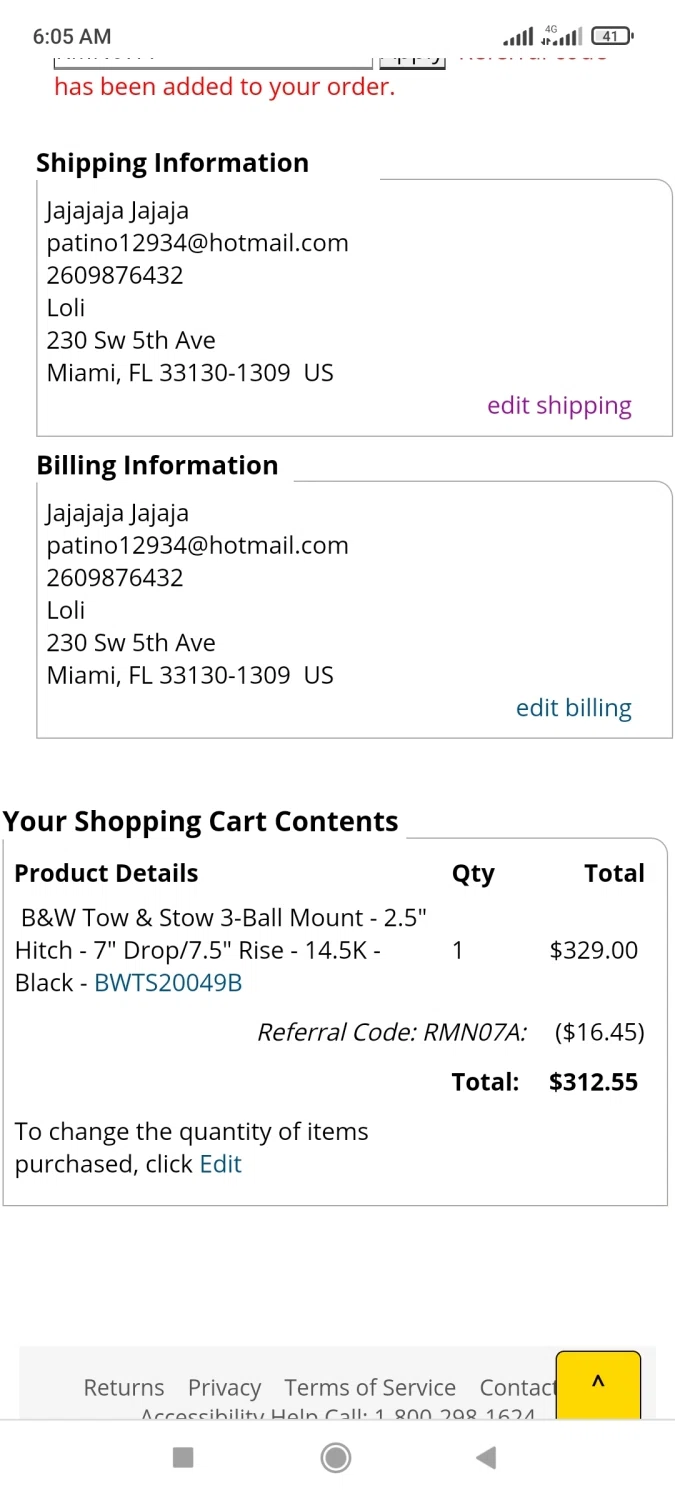Screen dimensions: 675x1500
Task: Click the Referral Code RMN07A discount line
Action: (392, 1031)
